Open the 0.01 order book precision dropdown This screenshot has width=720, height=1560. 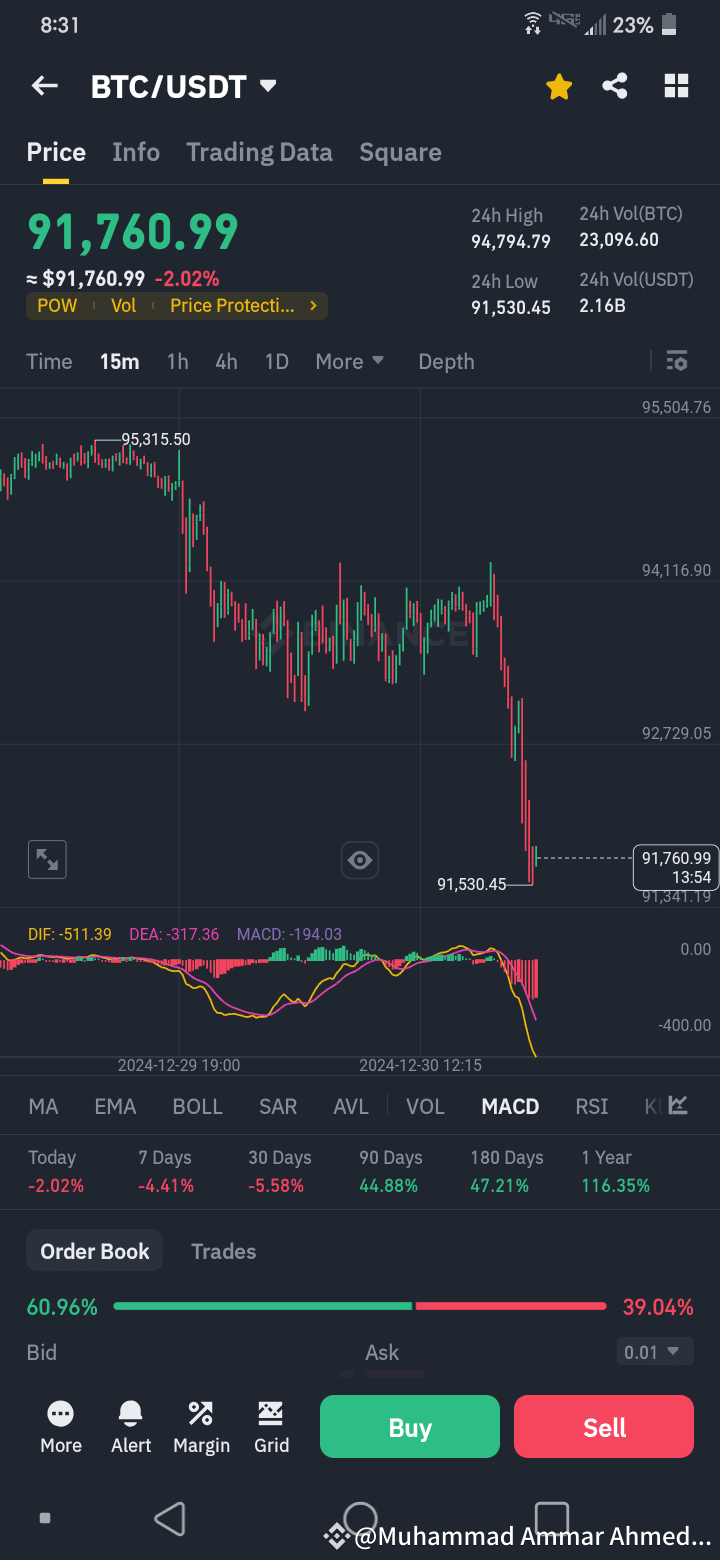pyautogui.click(x=655, y=1351)
